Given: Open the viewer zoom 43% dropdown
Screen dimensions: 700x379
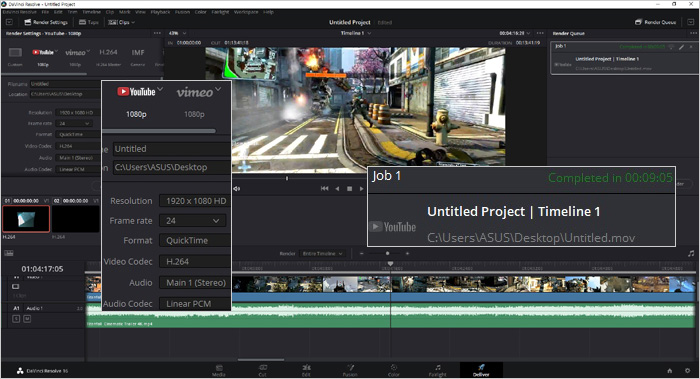Looking at the screenshot, I should point(178,33).
